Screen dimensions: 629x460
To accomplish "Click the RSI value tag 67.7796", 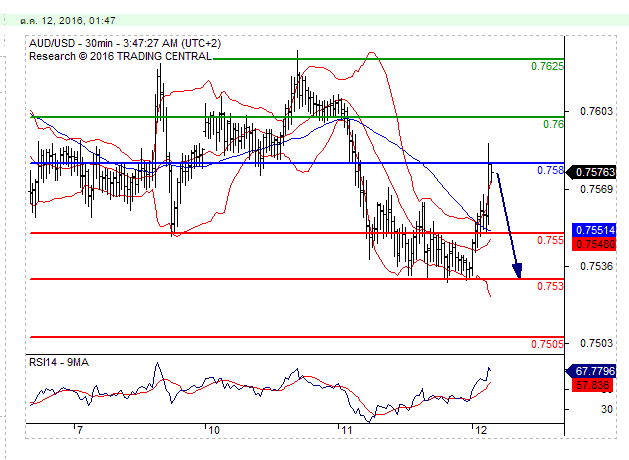I will (x=590, y=371).
